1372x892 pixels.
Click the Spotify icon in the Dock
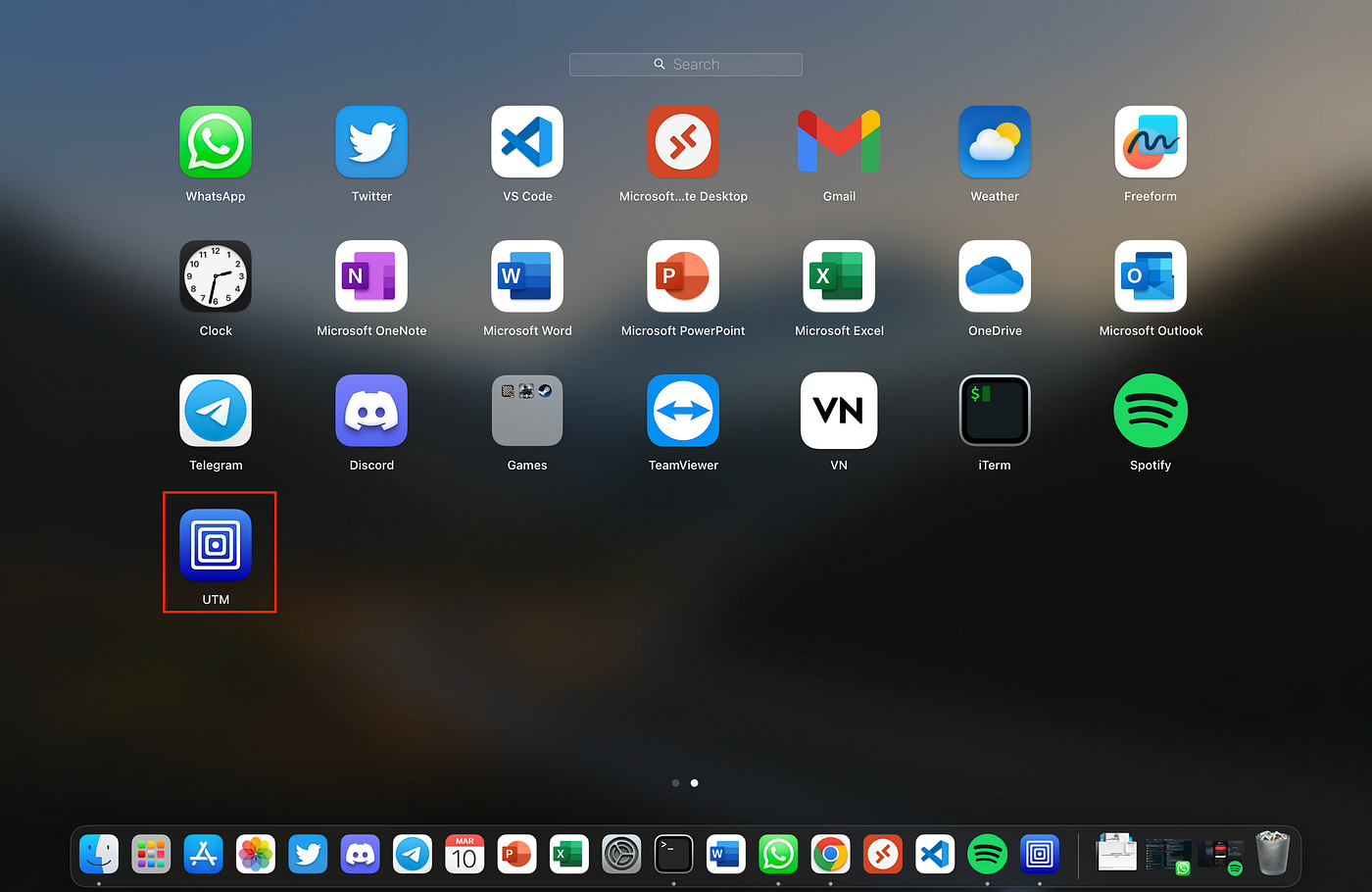987,855
